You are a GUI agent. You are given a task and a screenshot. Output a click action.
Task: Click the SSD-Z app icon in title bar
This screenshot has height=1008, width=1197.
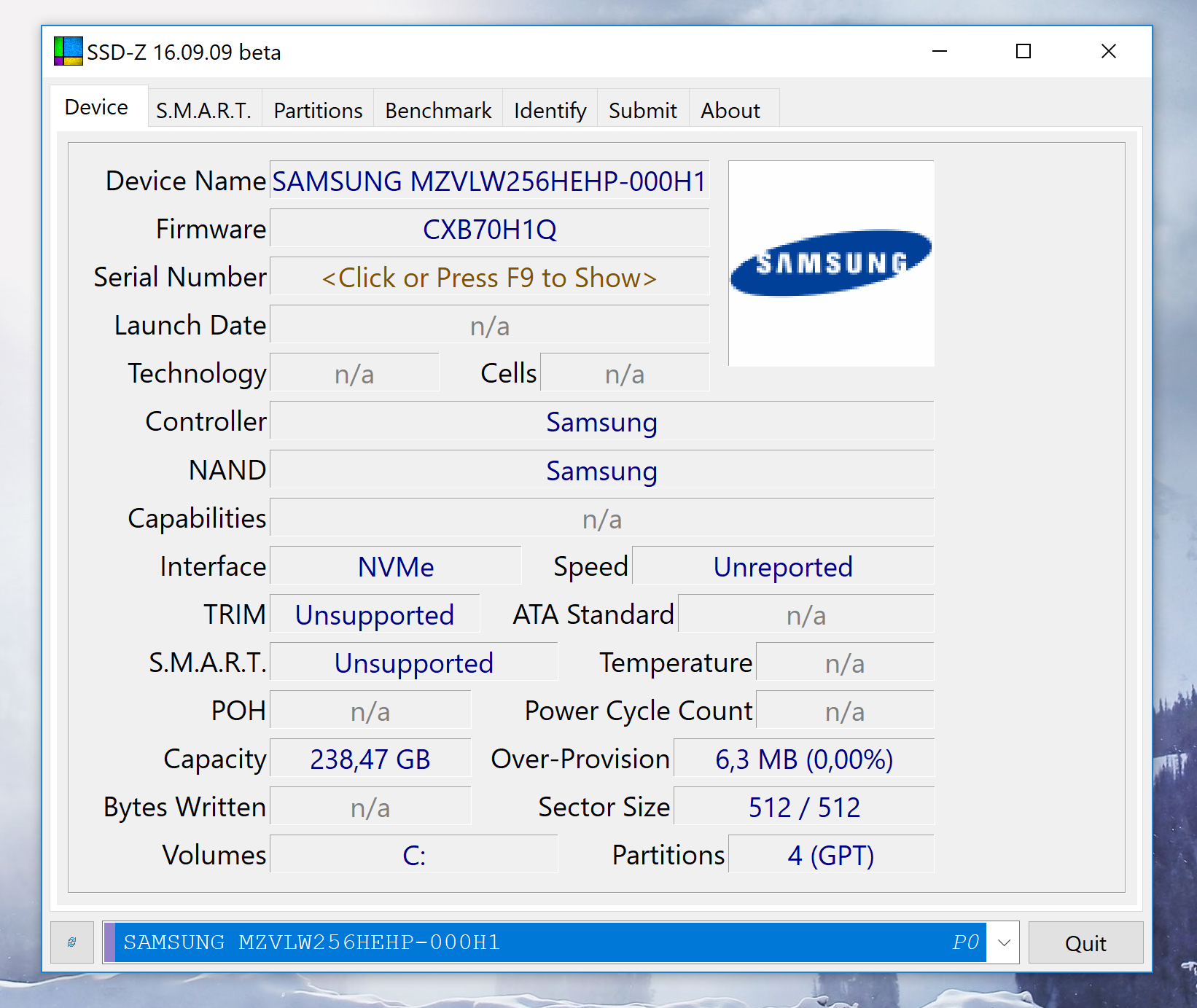coord(69,52)
